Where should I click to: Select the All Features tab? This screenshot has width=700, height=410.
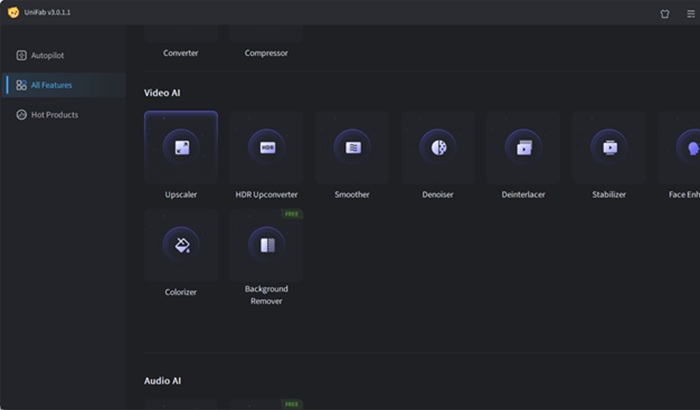pyautogui.click(x=64, y=85)
